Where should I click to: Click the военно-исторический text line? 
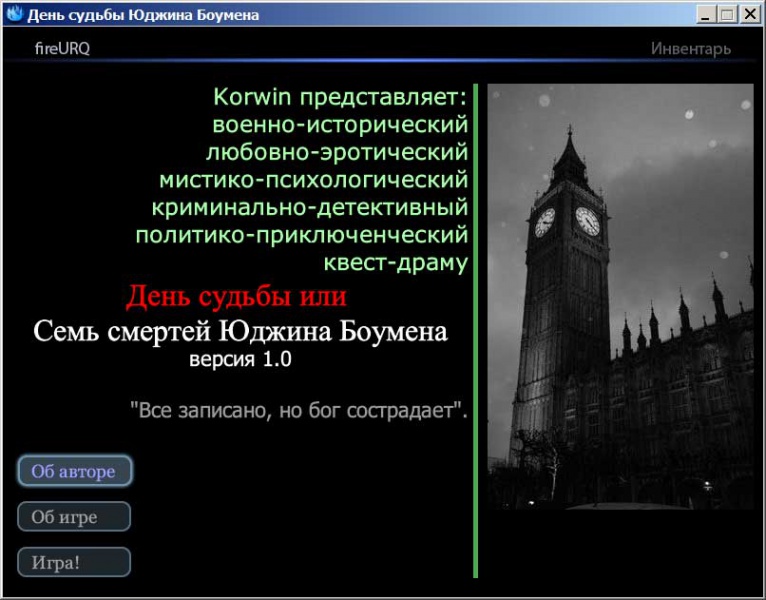(340, 125)
